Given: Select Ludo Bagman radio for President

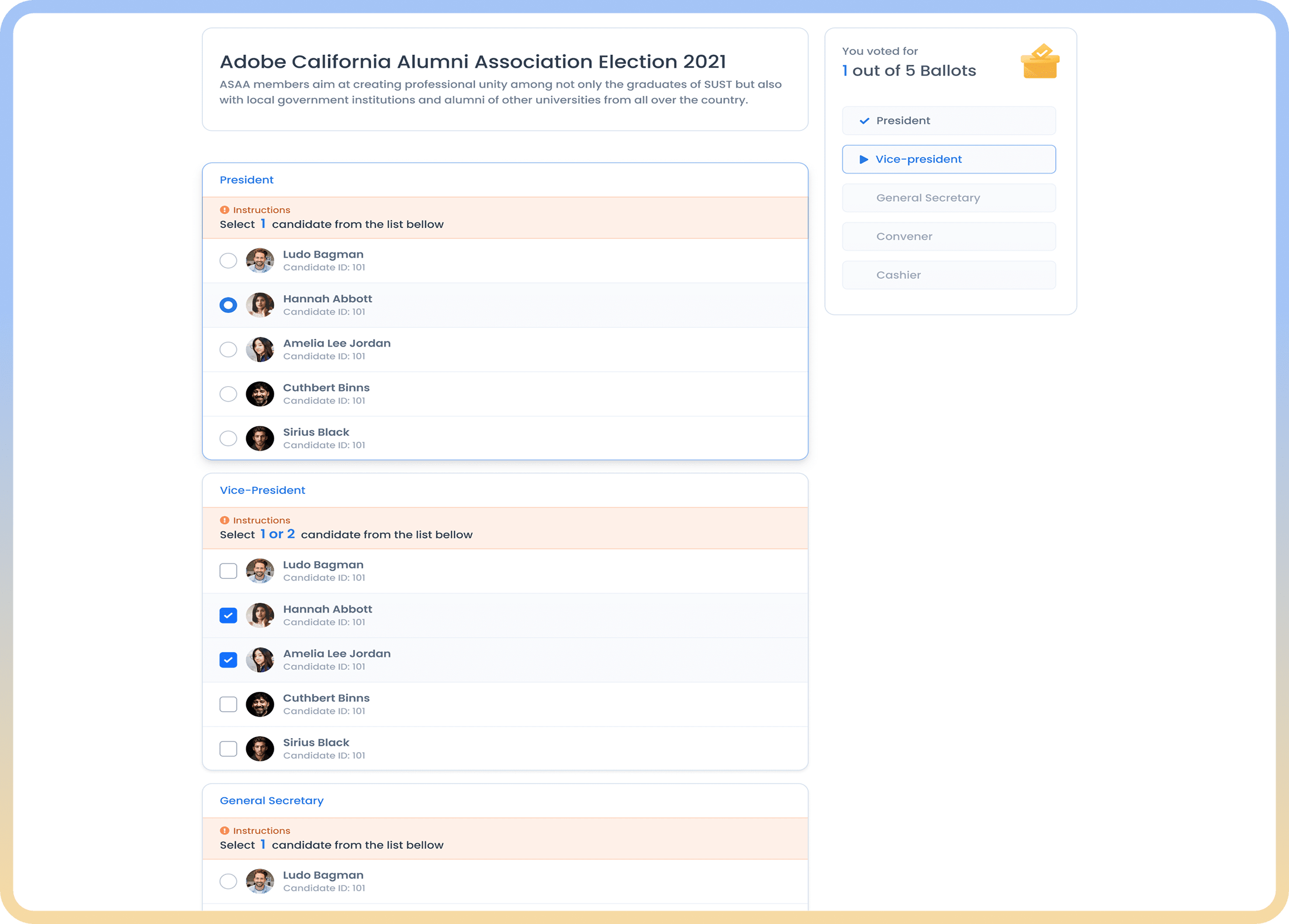Looking at the screenshot, I should point(228,261).
